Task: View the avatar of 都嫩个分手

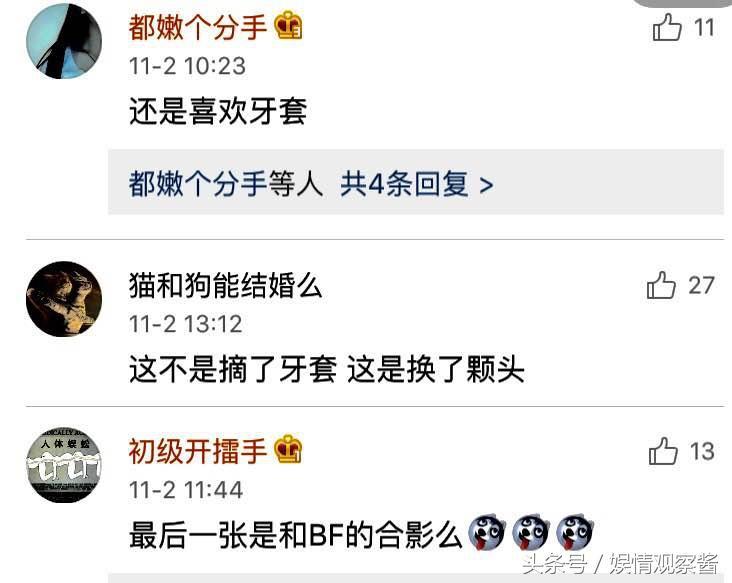Action: (x=64, y=41)
